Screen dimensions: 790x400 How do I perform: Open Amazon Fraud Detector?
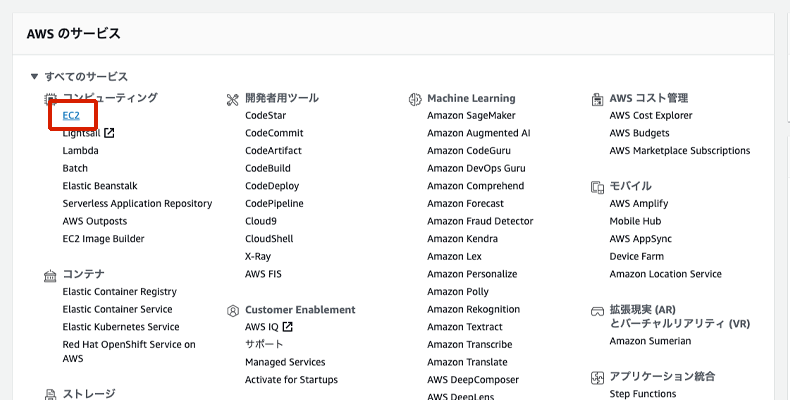(x=480, y=221)
